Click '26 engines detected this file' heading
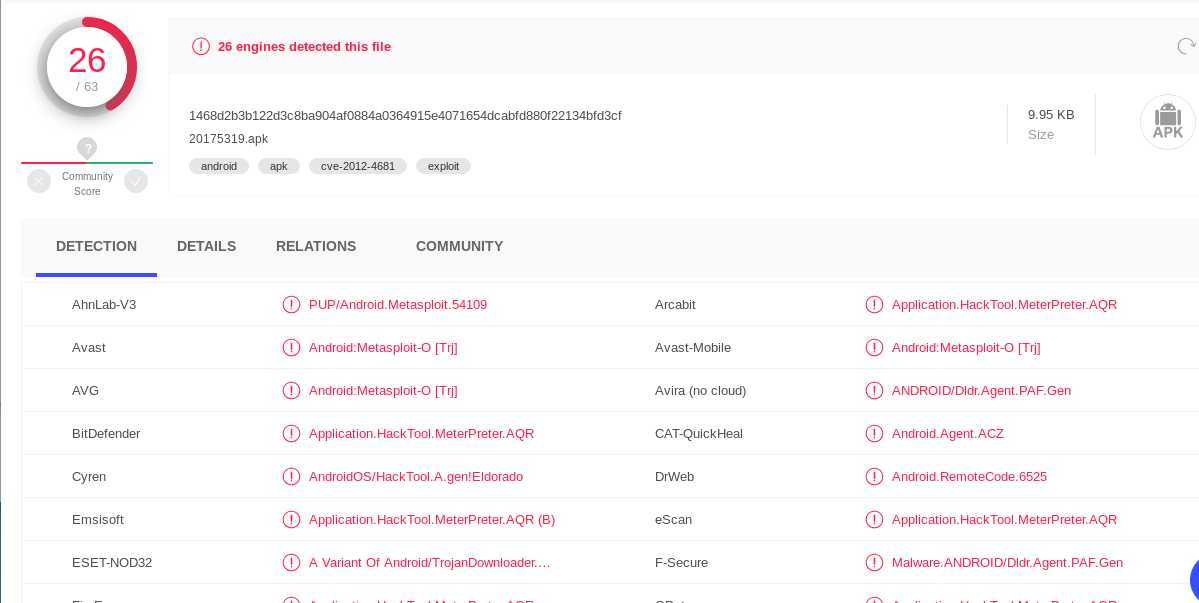The height and width of the screenshot is (603, 1199). (304, 47)
